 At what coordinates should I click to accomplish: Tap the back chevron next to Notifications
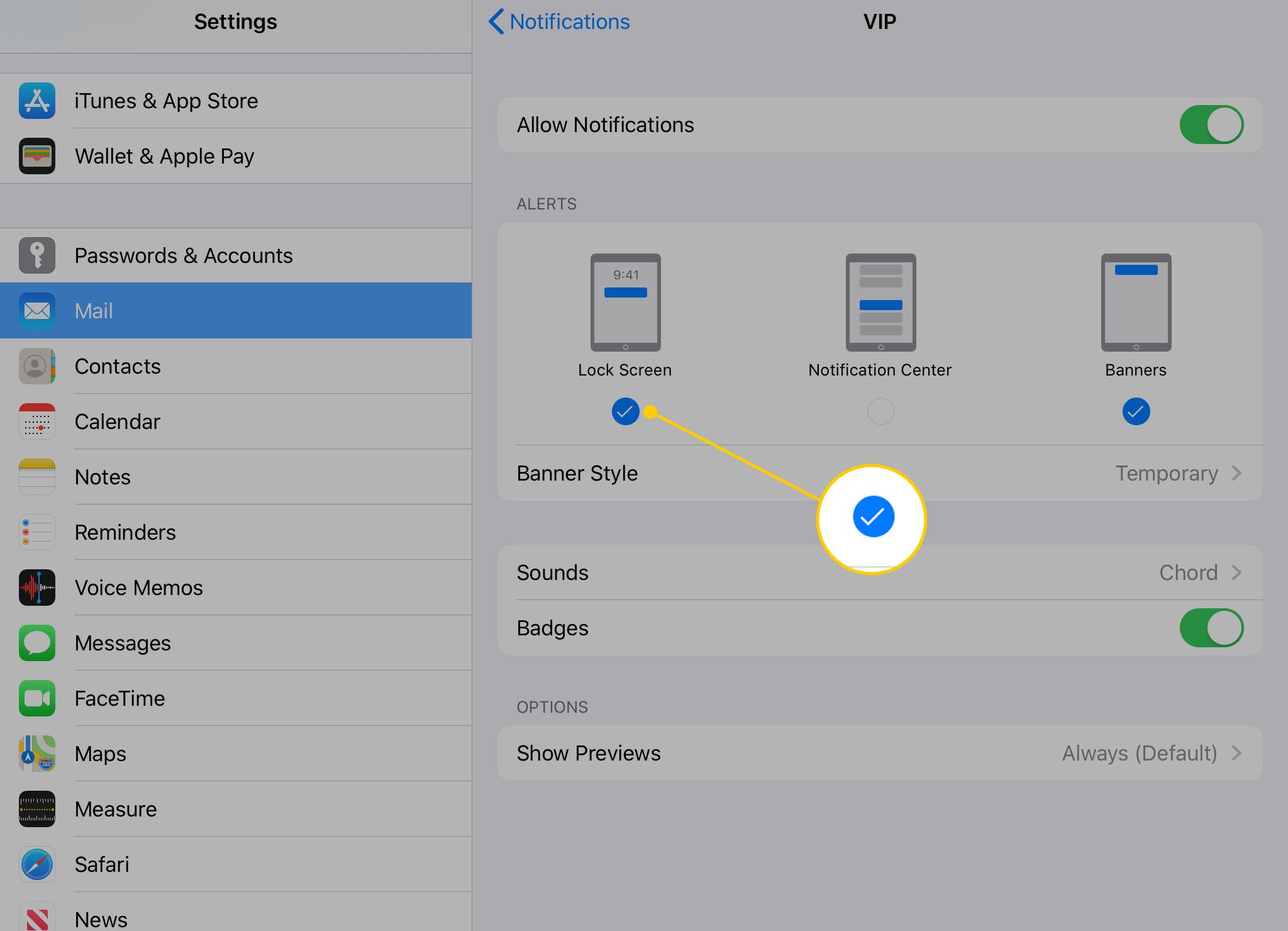(x=496, y=21)
